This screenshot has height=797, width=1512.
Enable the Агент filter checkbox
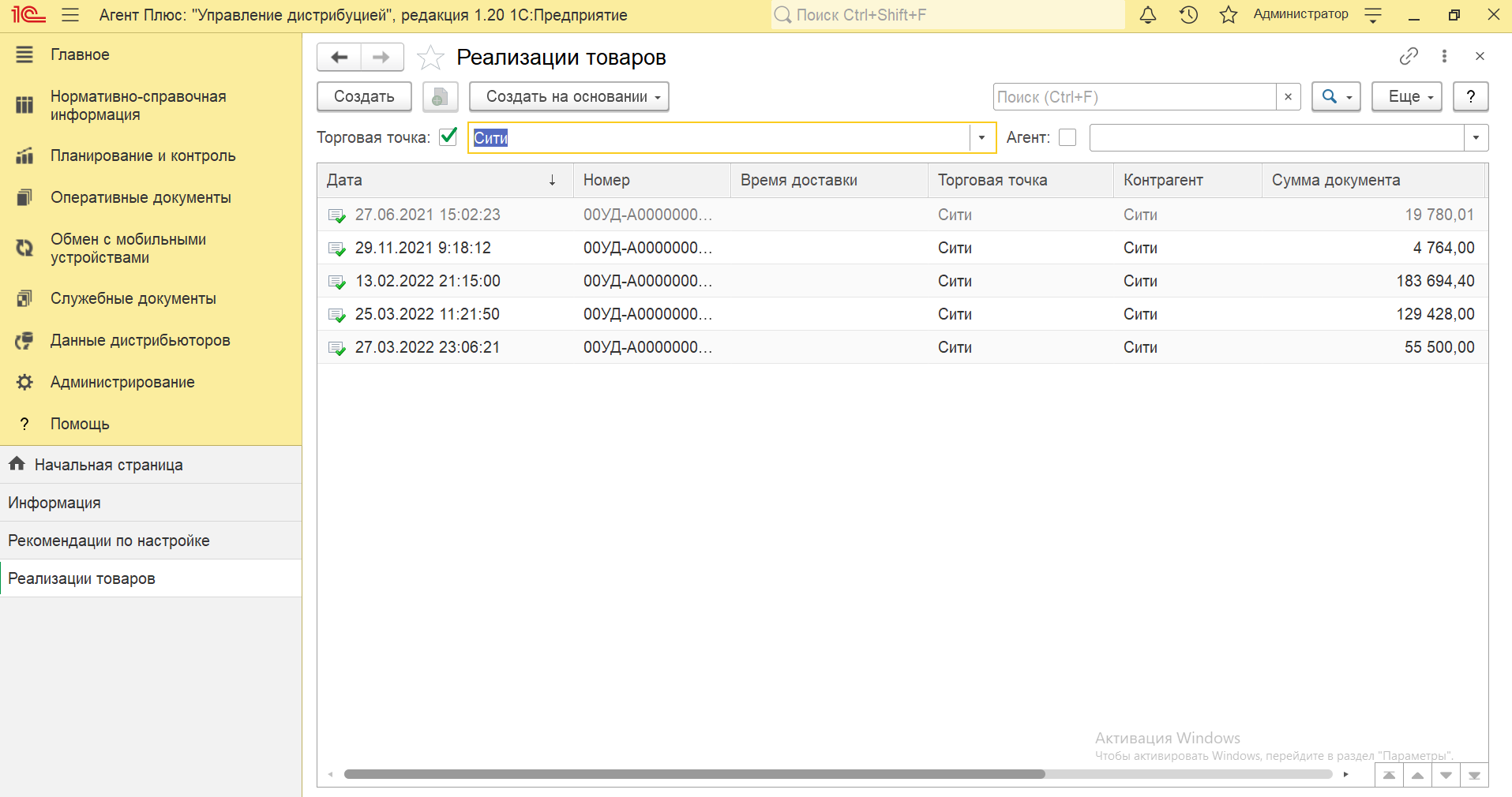1067,137
